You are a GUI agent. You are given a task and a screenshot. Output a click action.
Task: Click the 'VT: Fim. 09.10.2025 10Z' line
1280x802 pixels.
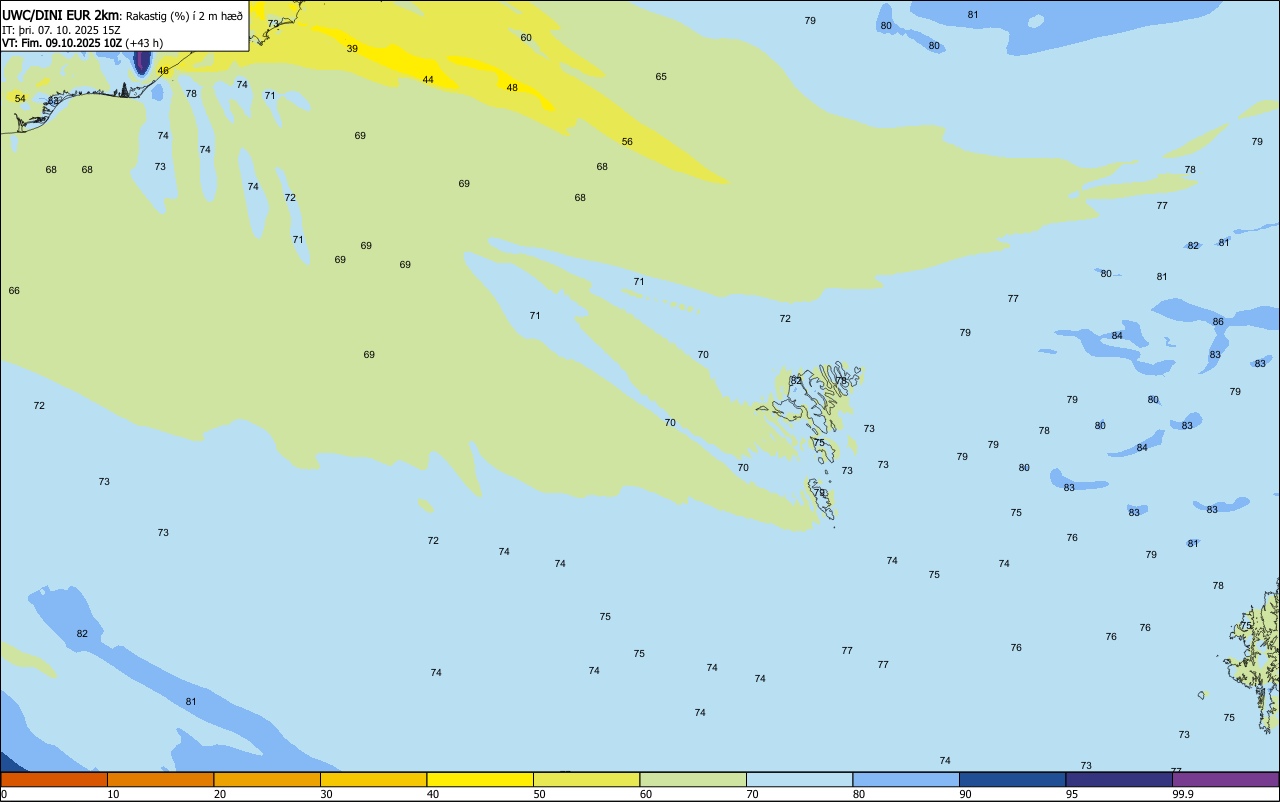61,43
